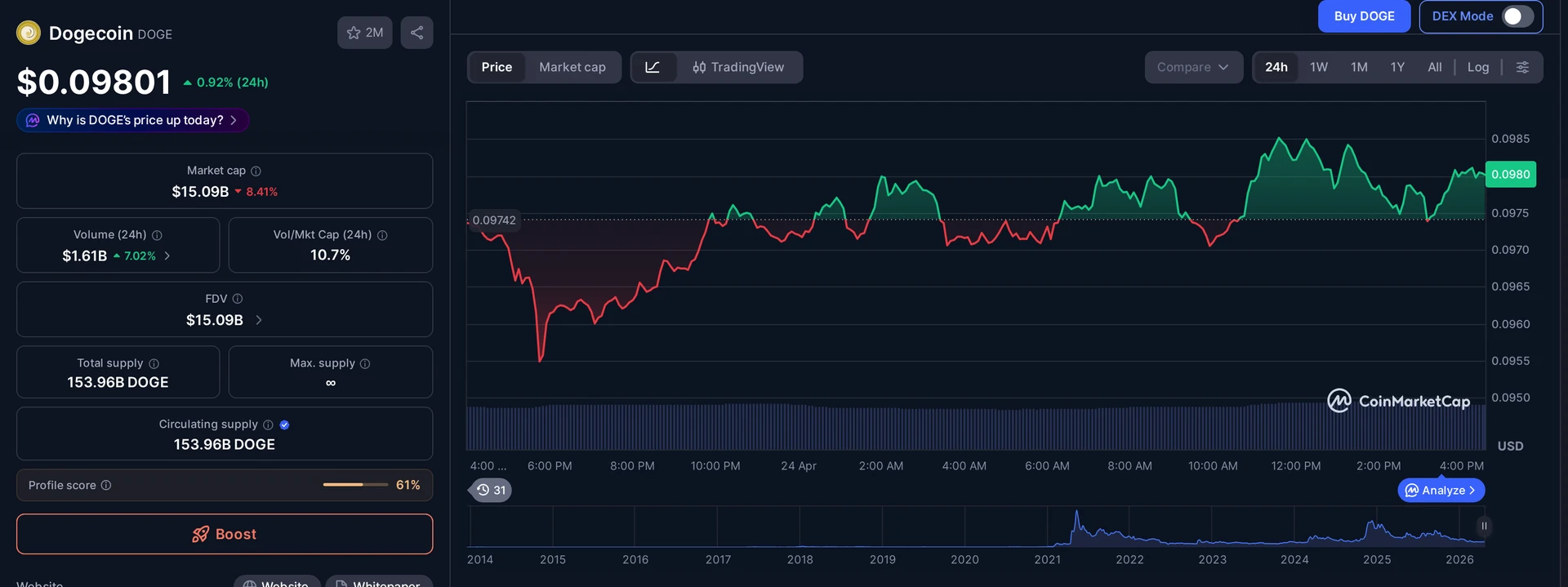Screen dimensions: 1568x587
Task: Select the 24h time range
Action: 1276,67
